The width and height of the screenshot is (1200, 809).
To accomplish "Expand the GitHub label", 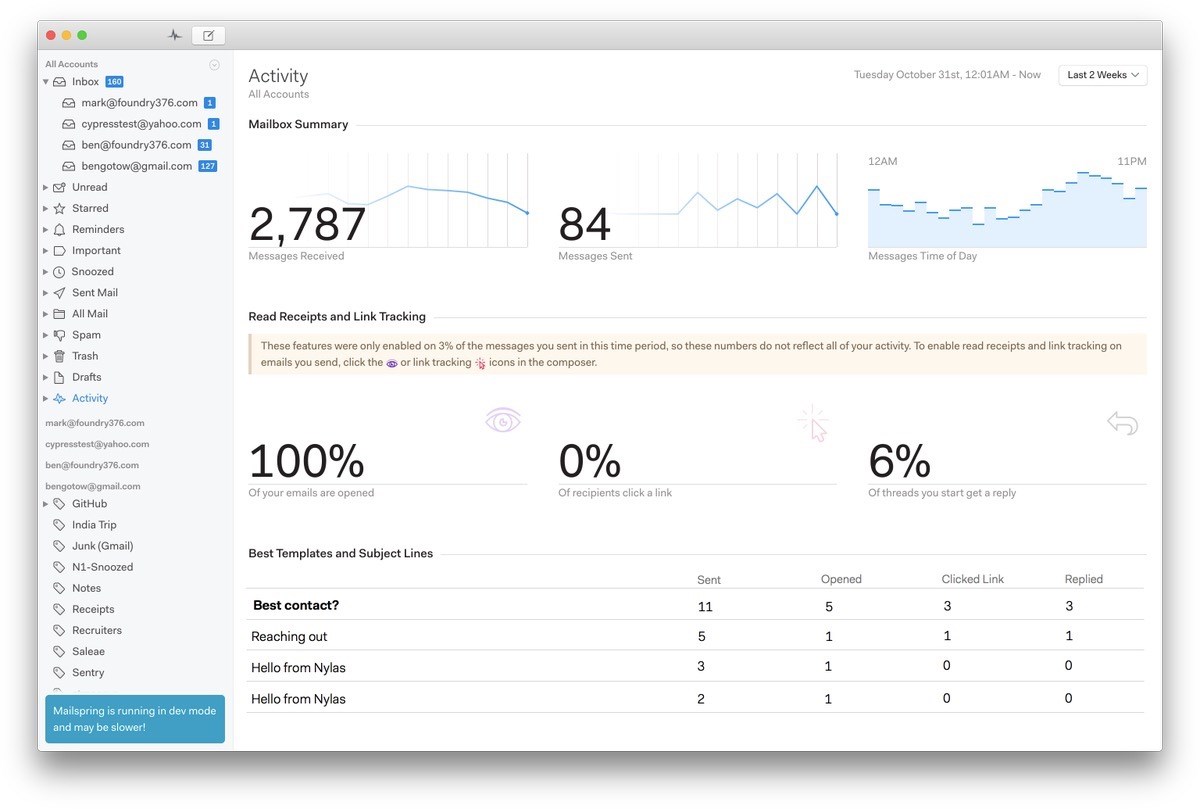I will tap(46, 504).
